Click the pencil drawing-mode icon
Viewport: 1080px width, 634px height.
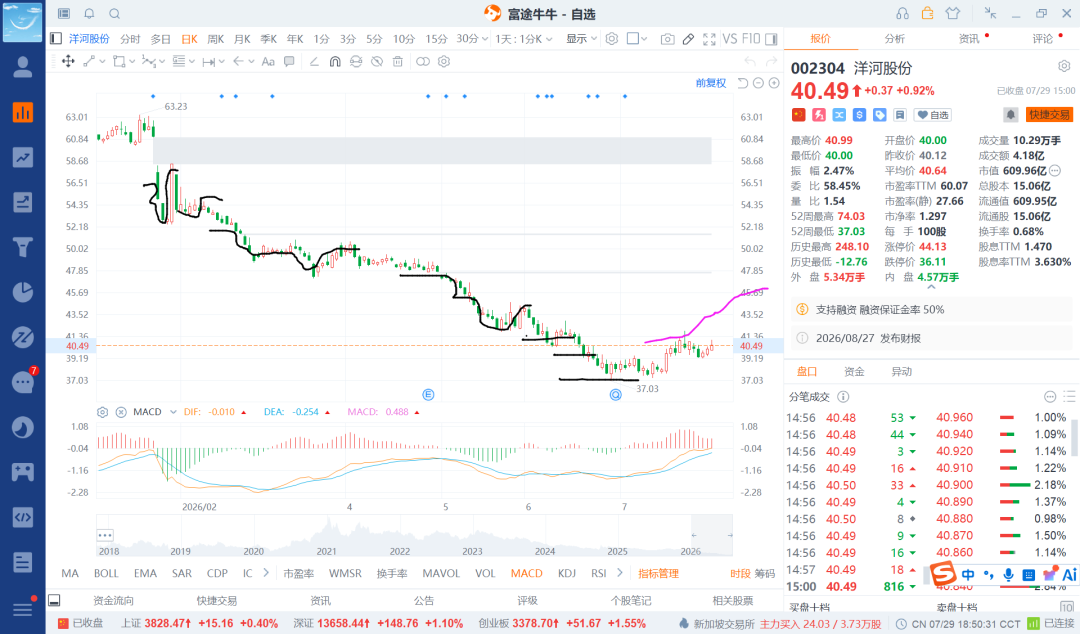pos(688,39)
